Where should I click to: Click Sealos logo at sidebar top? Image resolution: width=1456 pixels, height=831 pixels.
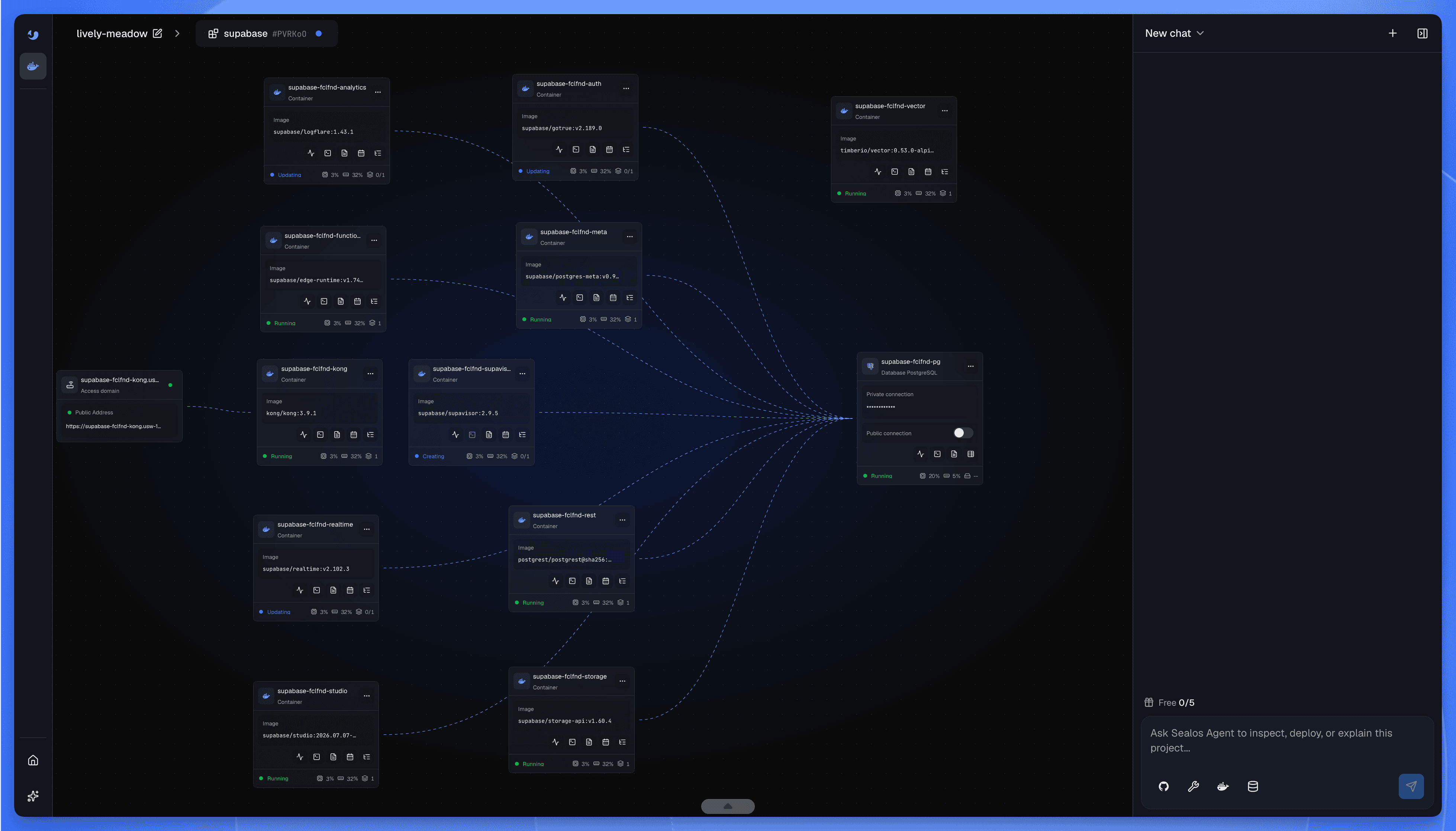tap(33, 35)
